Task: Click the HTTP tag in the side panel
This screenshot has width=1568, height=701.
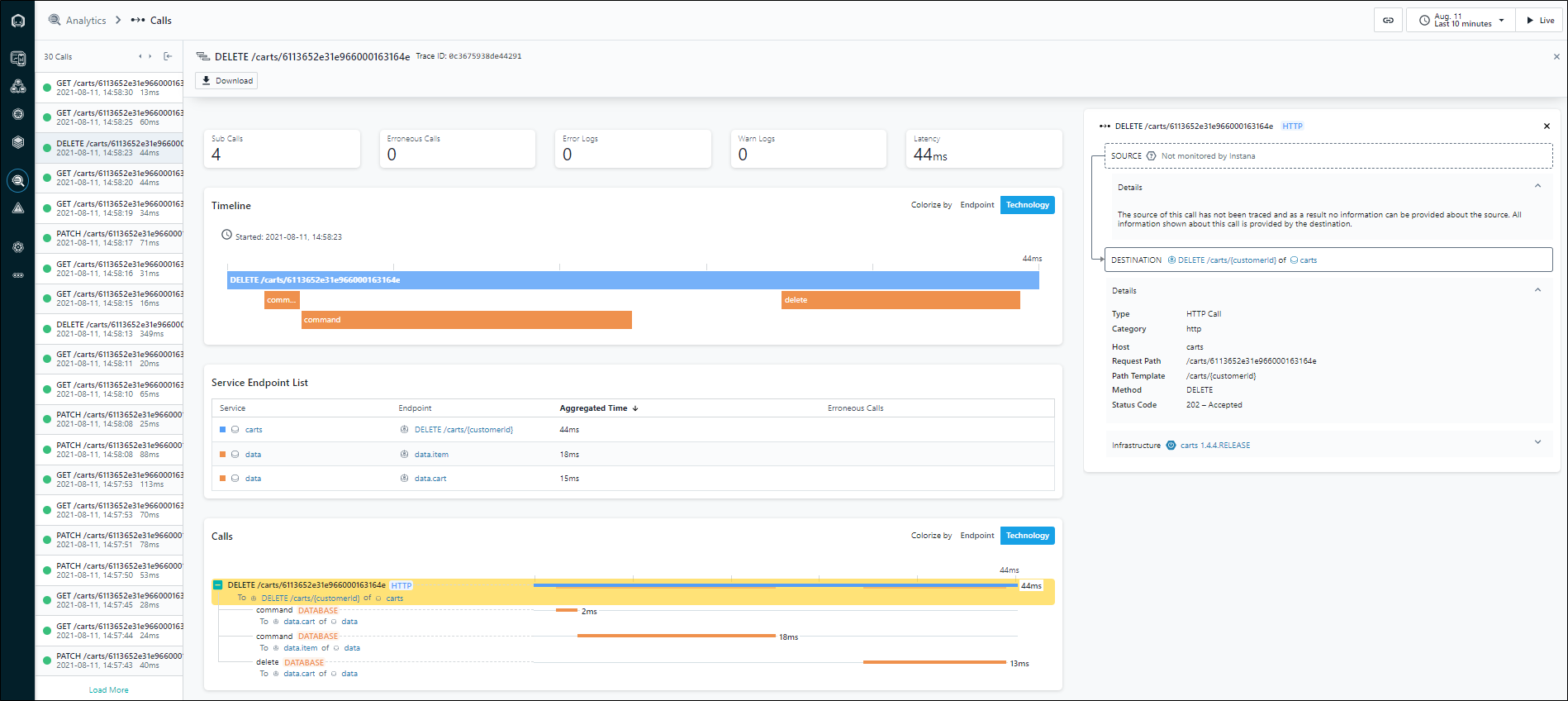Action: (x=1292, y=126)
